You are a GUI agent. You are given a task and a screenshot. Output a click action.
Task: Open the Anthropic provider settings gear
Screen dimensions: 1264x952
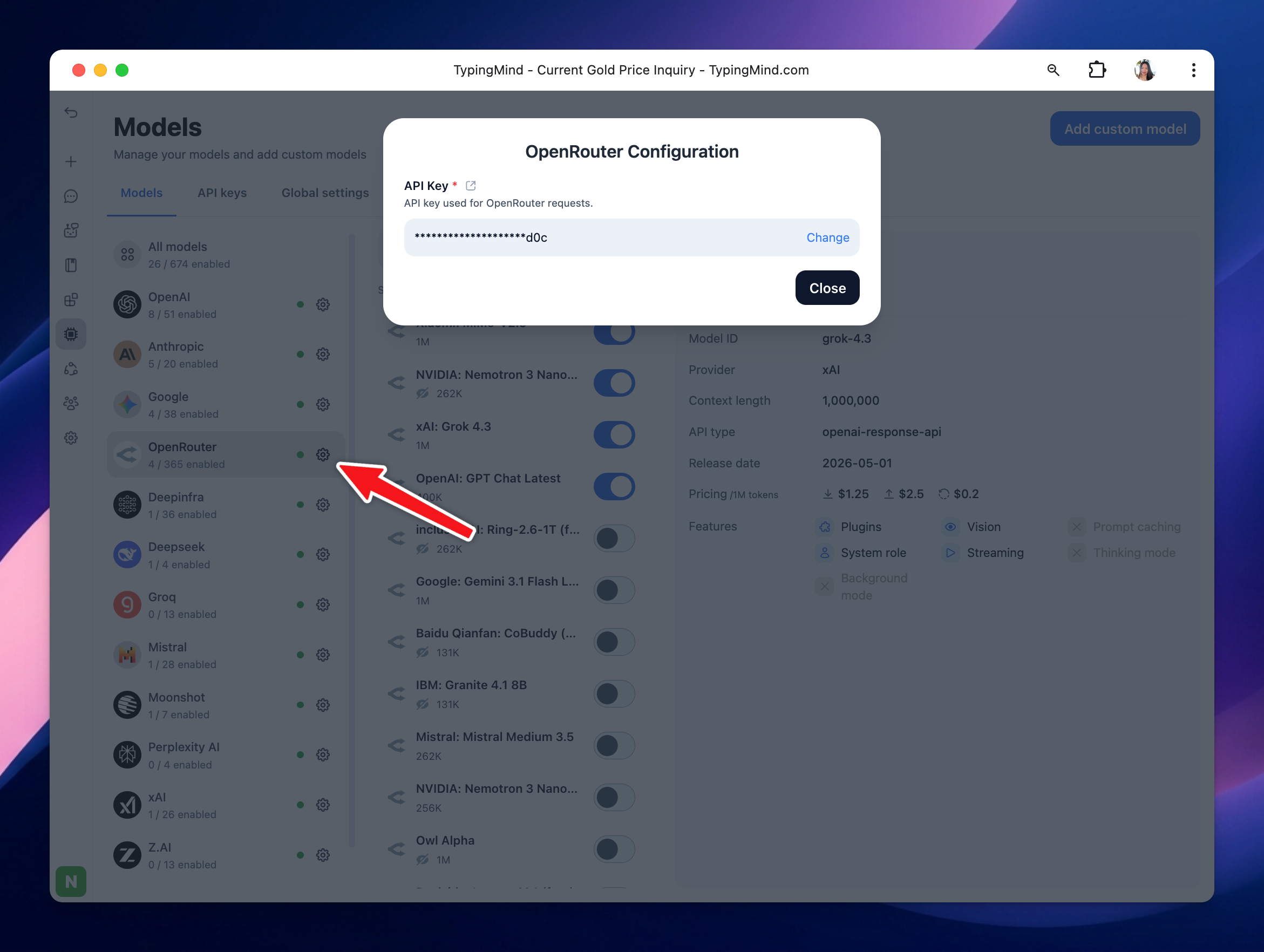(x=323, y=354)
